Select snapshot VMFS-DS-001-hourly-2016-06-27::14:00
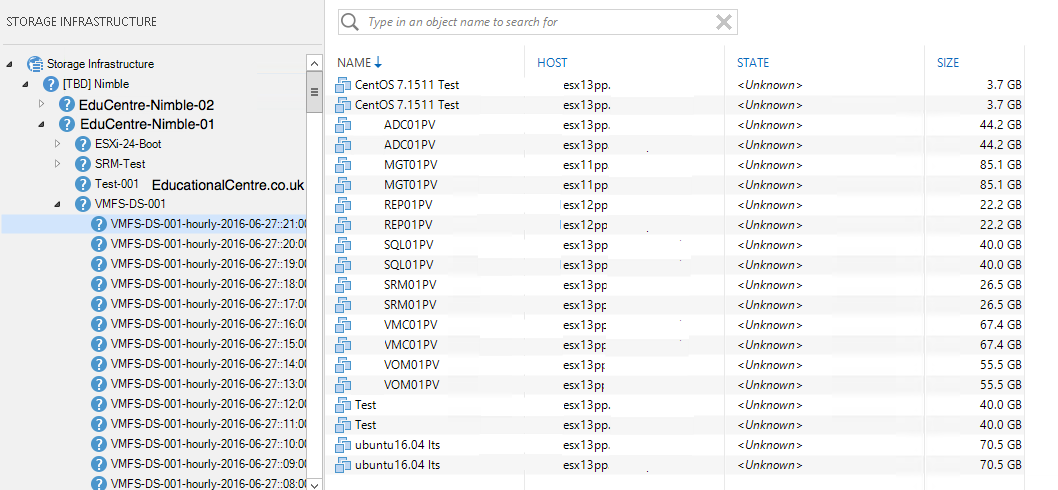 click(x=209, y=364)
